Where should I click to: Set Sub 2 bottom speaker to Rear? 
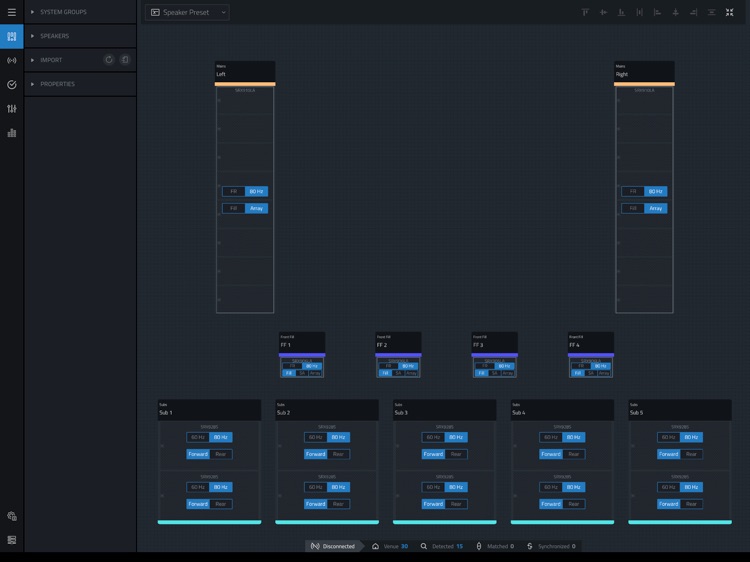tap(338, 504)
